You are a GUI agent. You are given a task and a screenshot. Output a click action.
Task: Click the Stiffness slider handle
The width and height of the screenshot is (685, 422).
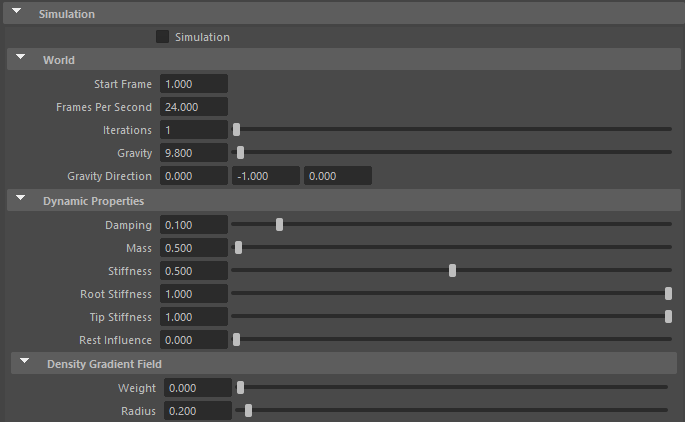[x=453, y=270]
